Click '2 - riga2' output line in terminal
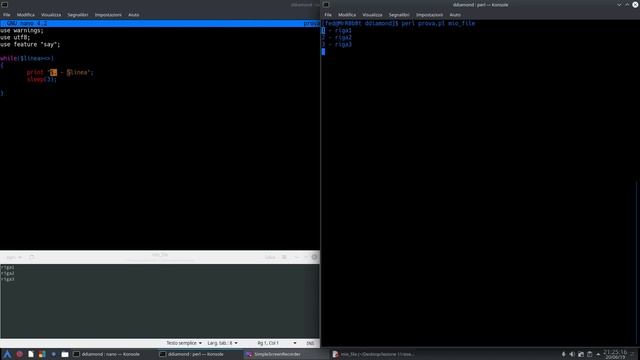640x360 pixels. point(336,38)
